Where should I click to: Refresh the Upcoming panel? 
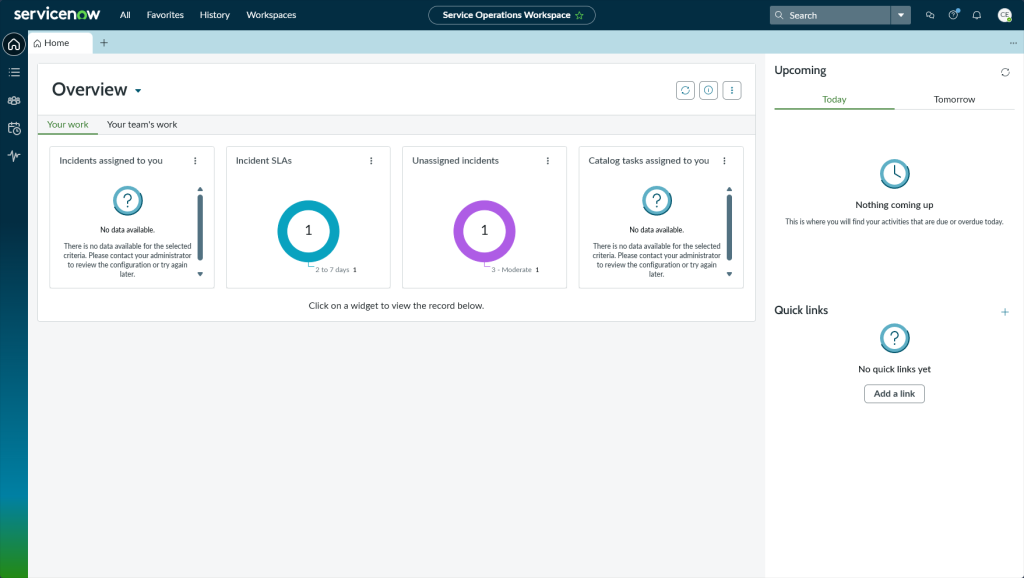click(x=1005, y=72)
